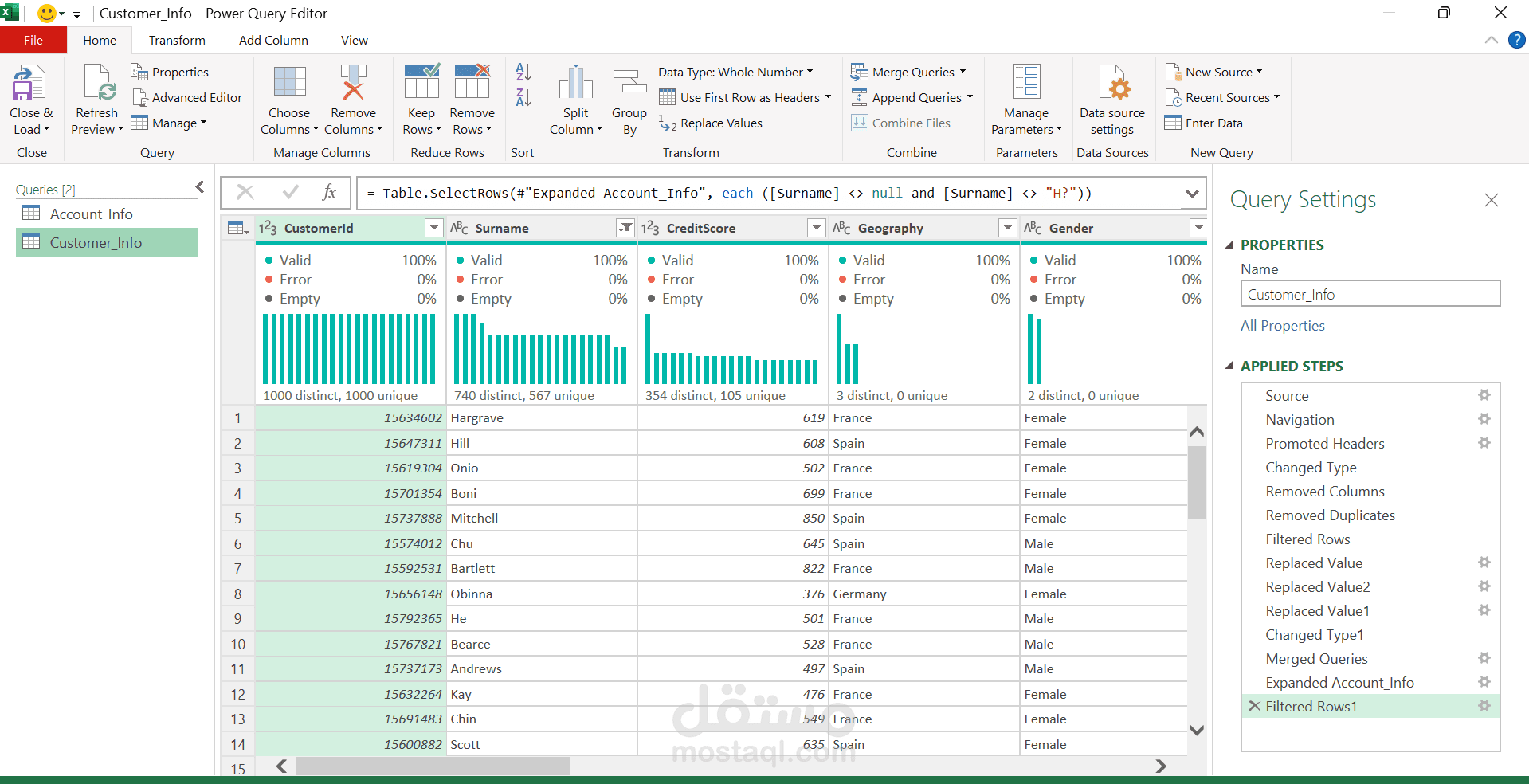Cancel the formula edit with X icon
The height and width of the screenshot is (784, 1529).
click(245, 192)
